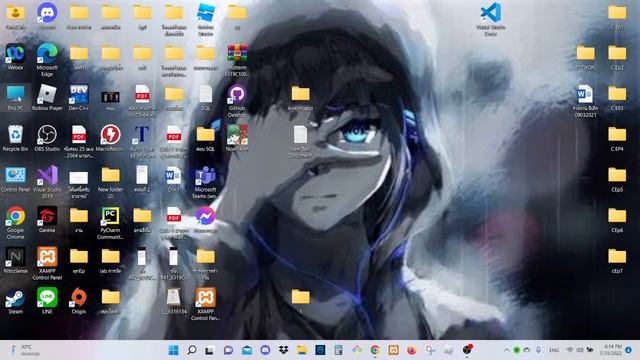This screenshot has width=640, height=360.
Task: Launch the Visual Studio 2019 shortcut
Action: (47, 182)
